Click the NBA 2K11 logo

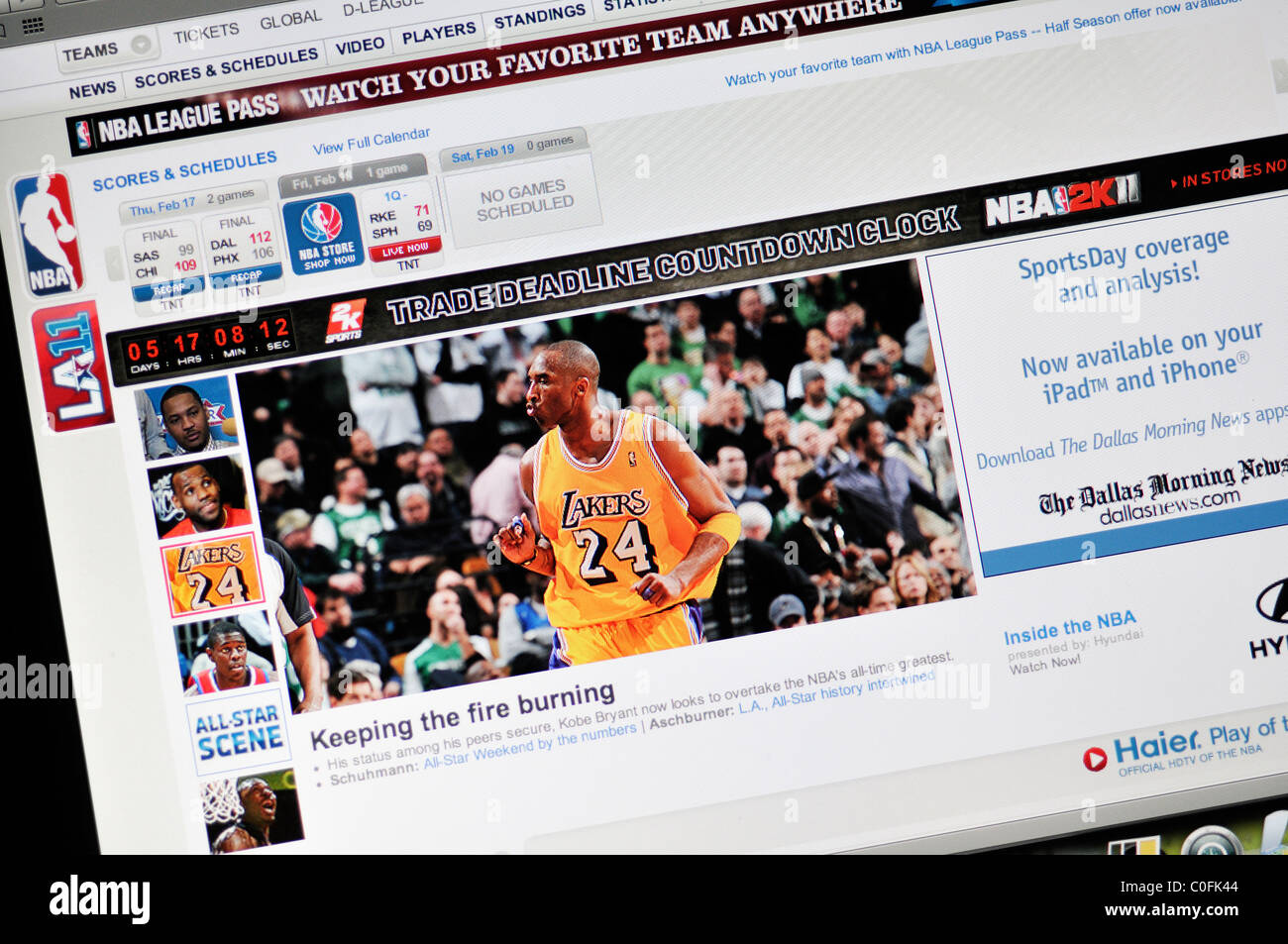tap(1061, 199)
